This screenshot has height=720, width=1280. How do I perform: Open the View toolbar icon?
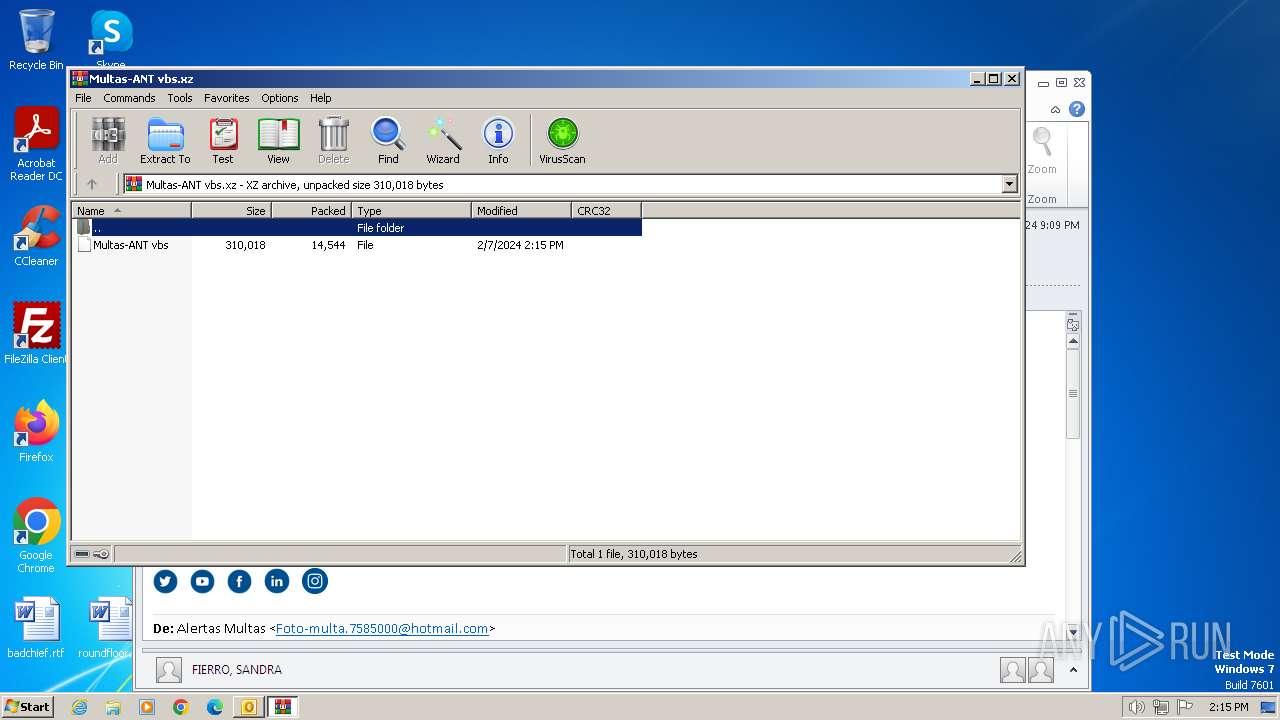[x=278, y=141]
